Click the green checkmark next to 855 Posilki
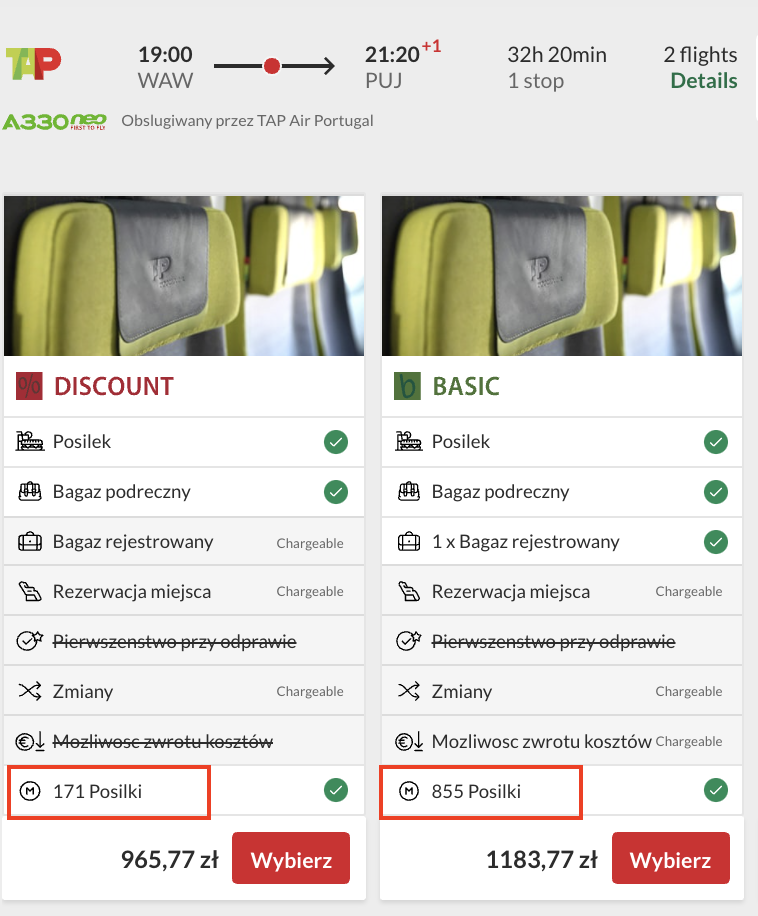This screenshot has width=758, height=916. [x=716, y=790]
